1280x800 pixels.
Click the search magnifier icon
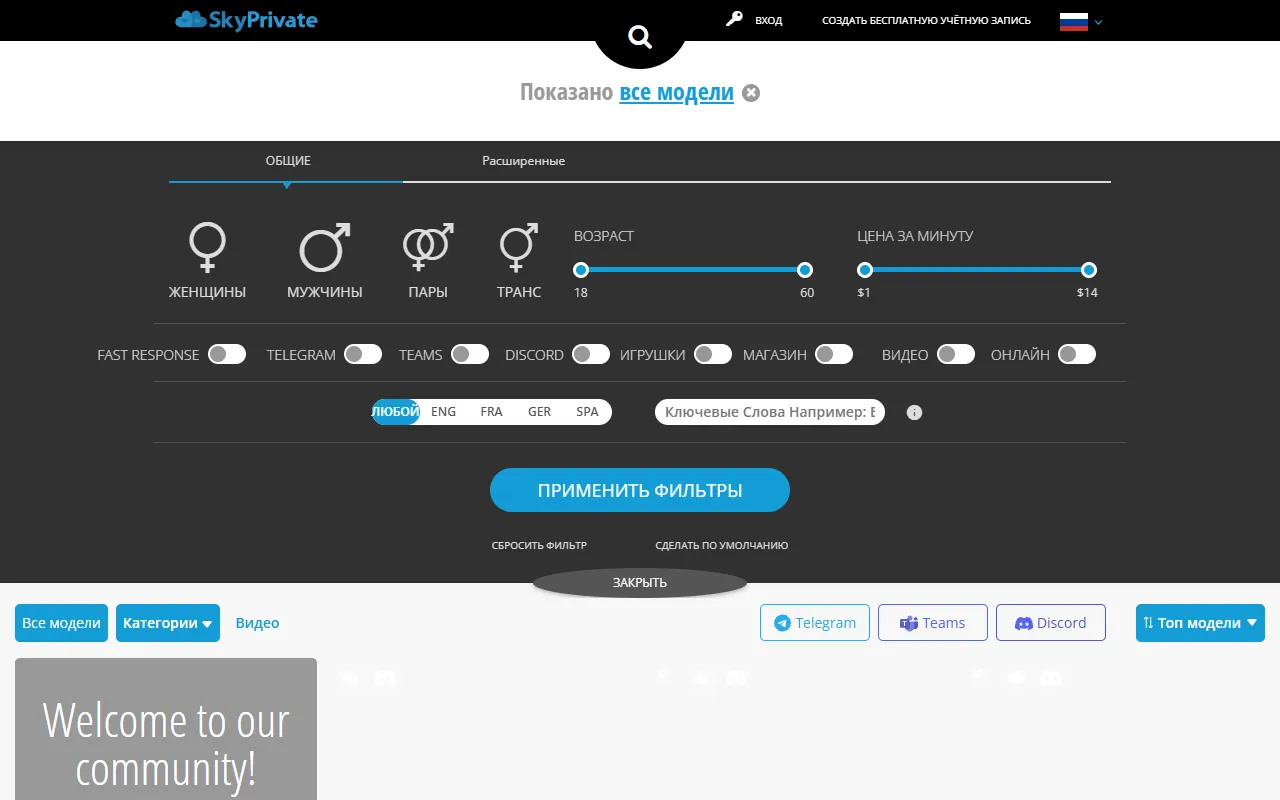pyautogui.click(x=639, y=37)
